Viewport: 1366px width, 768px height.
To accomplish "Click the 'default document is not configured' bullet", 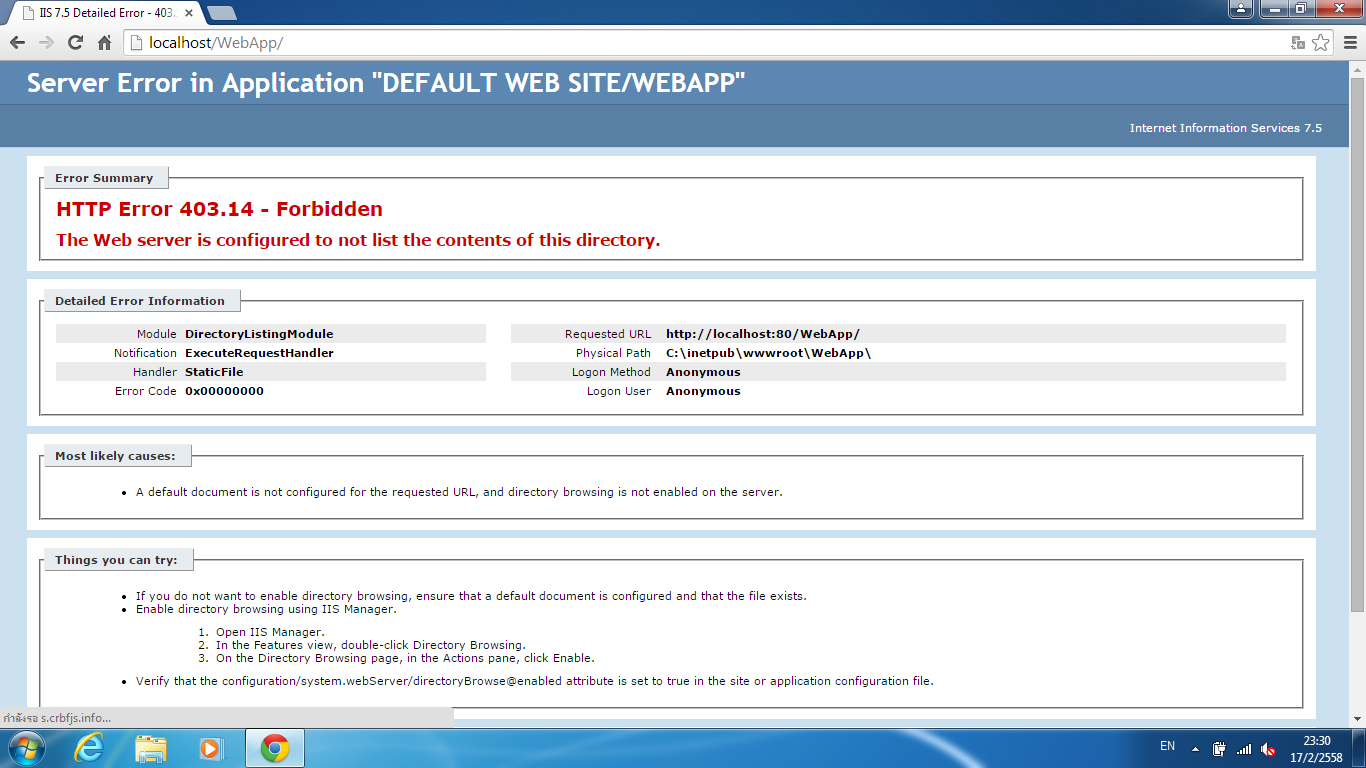I will pyautogui.click(x=459, y=492).
